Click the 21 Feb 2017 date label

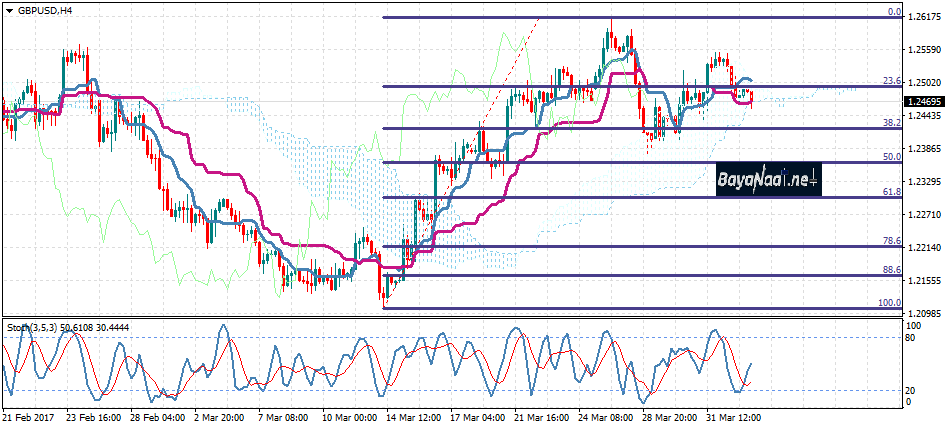click(29, 416)
